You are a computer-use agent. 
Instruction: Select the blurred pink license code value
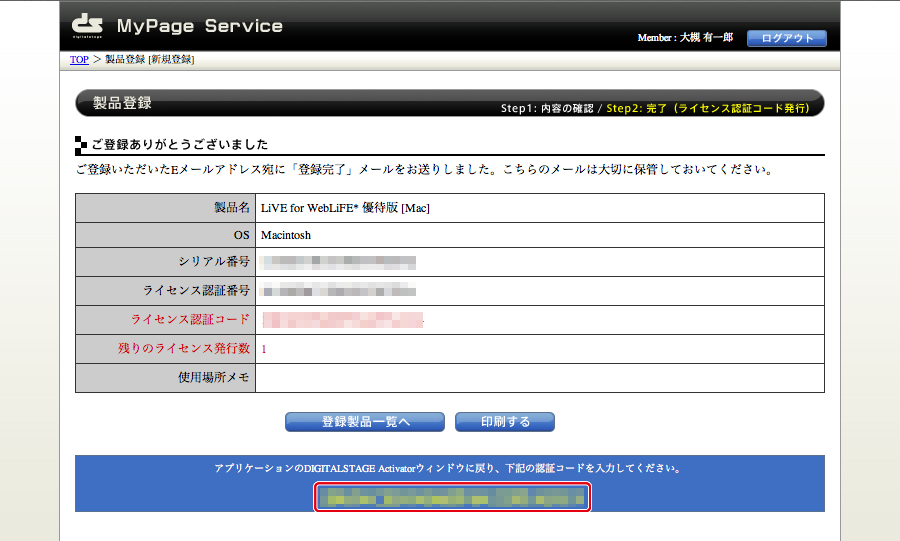[x=343, y=320]
